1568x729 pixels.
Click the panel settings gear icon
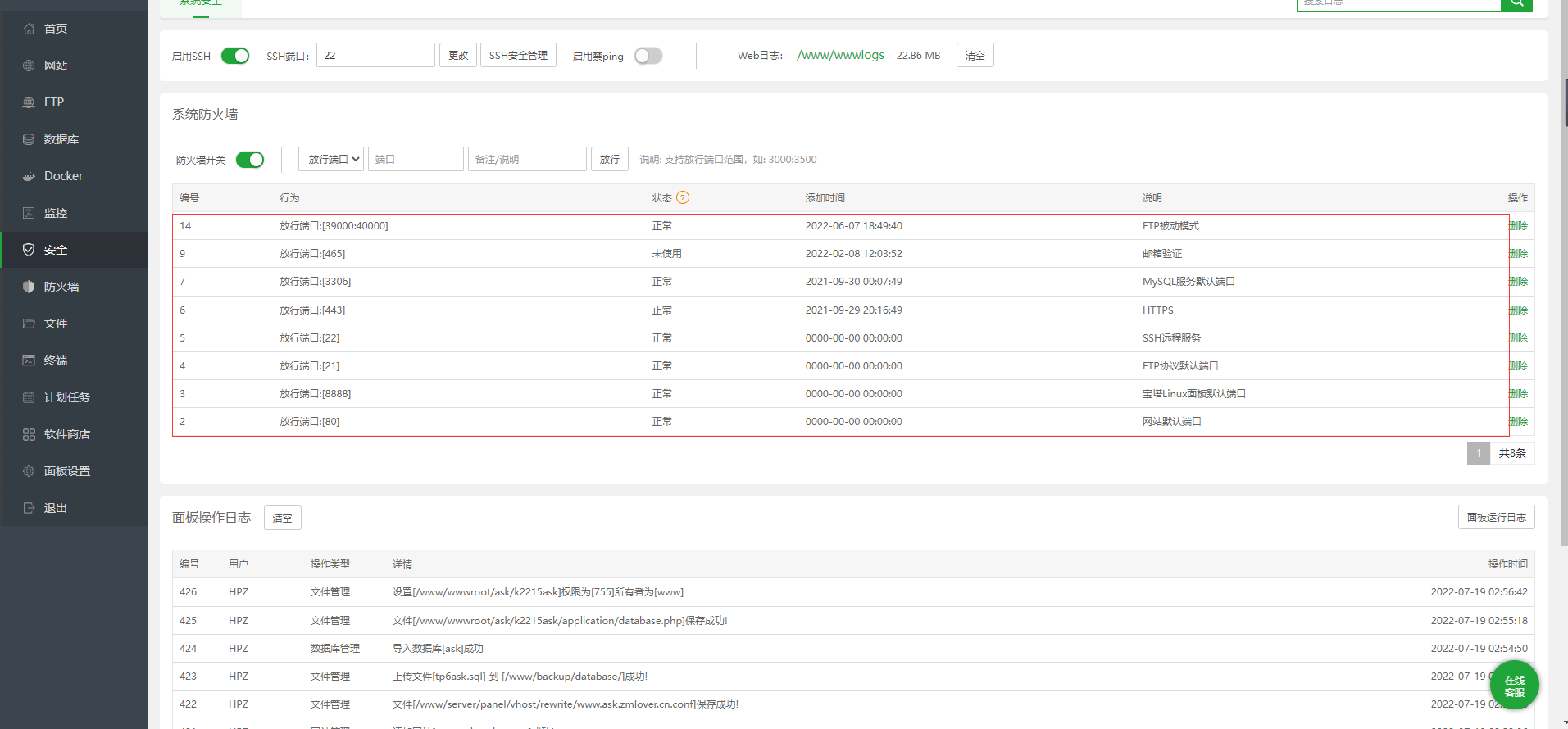29,471
